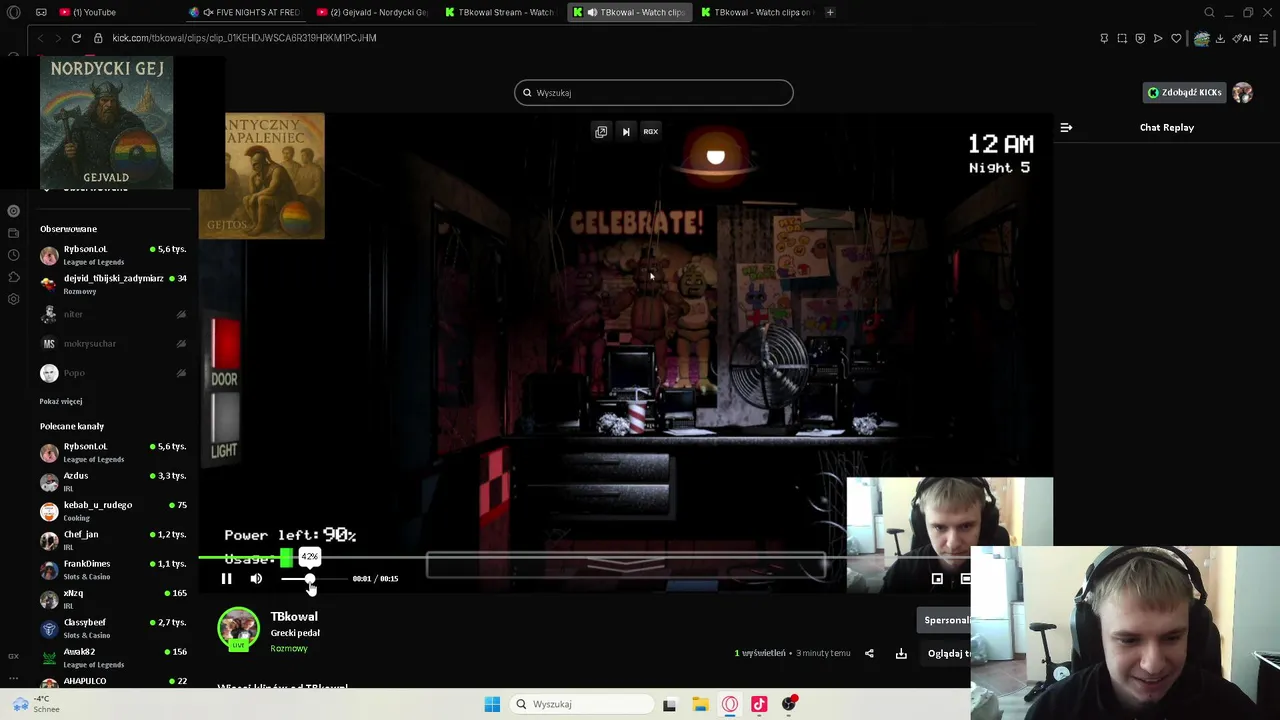
Task: Open the pop-out icon above the video
Action: click(601, 131)
